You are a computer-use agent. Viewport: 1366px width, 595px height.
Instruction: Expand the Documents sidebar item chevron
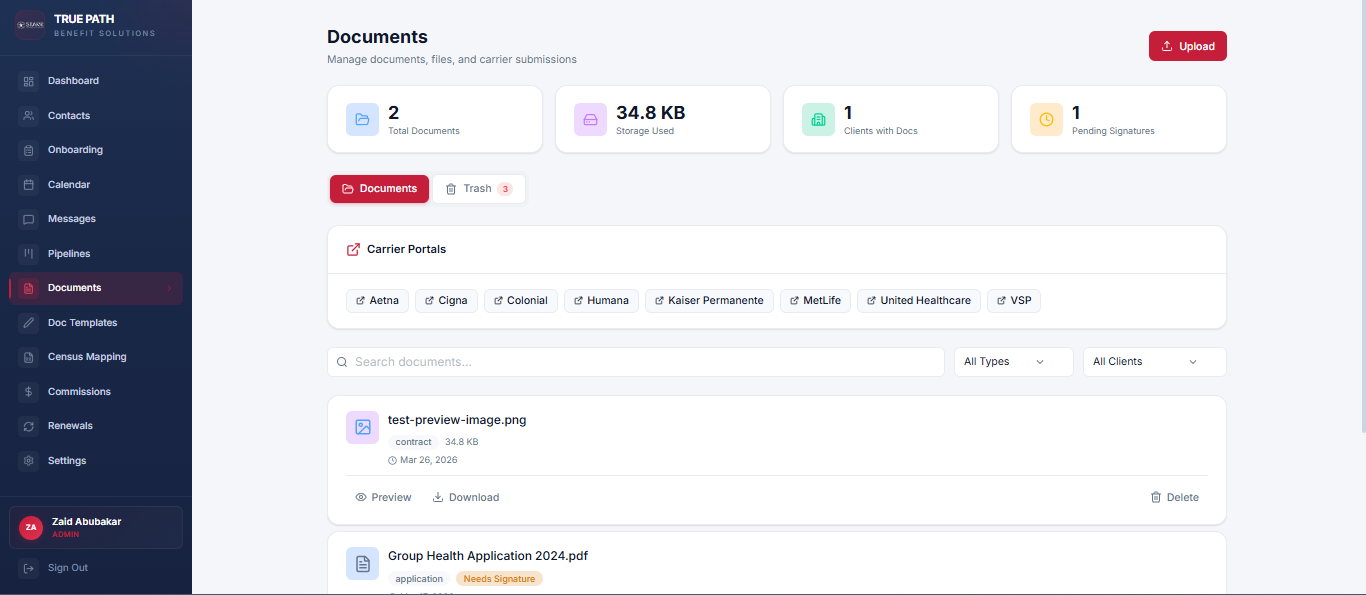[x=169, y=288]
